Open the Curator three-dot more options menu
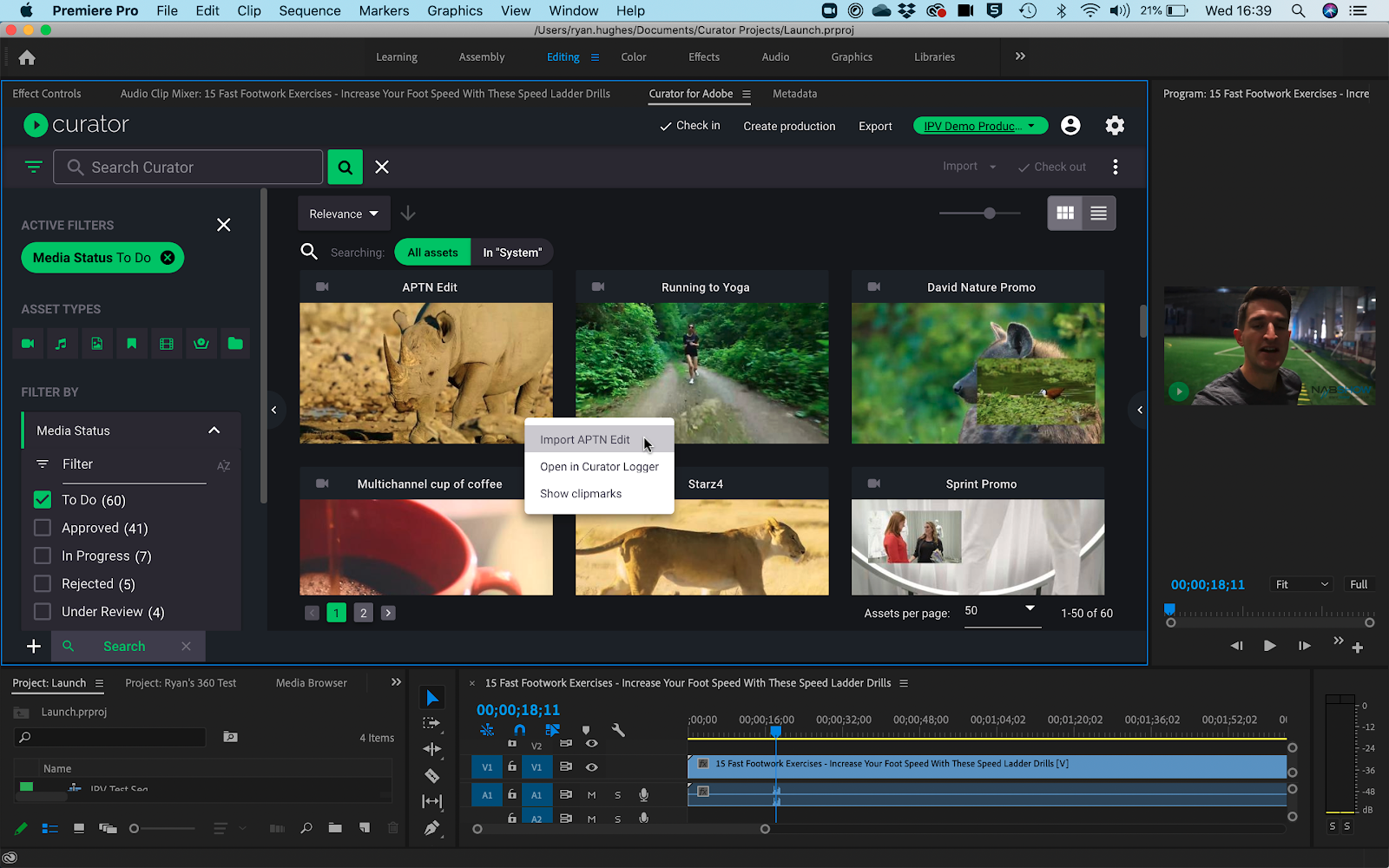1389x868 pixels. pyautogui.click(x=1116, y=167)
